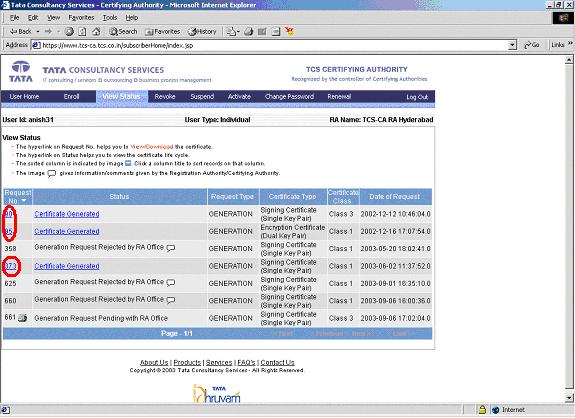575x418 pixels.
Task: Click comment bubble icon for request 358
Action: click(x=171, y=248)
